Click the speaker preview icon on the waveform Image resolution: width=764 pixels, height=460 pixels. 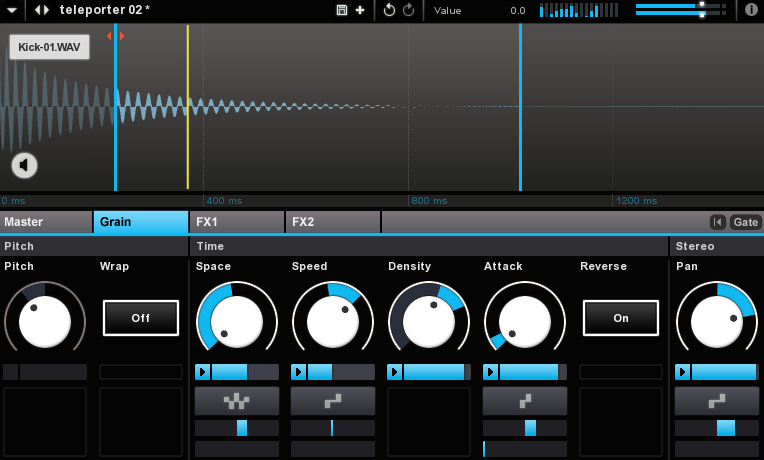25,165
